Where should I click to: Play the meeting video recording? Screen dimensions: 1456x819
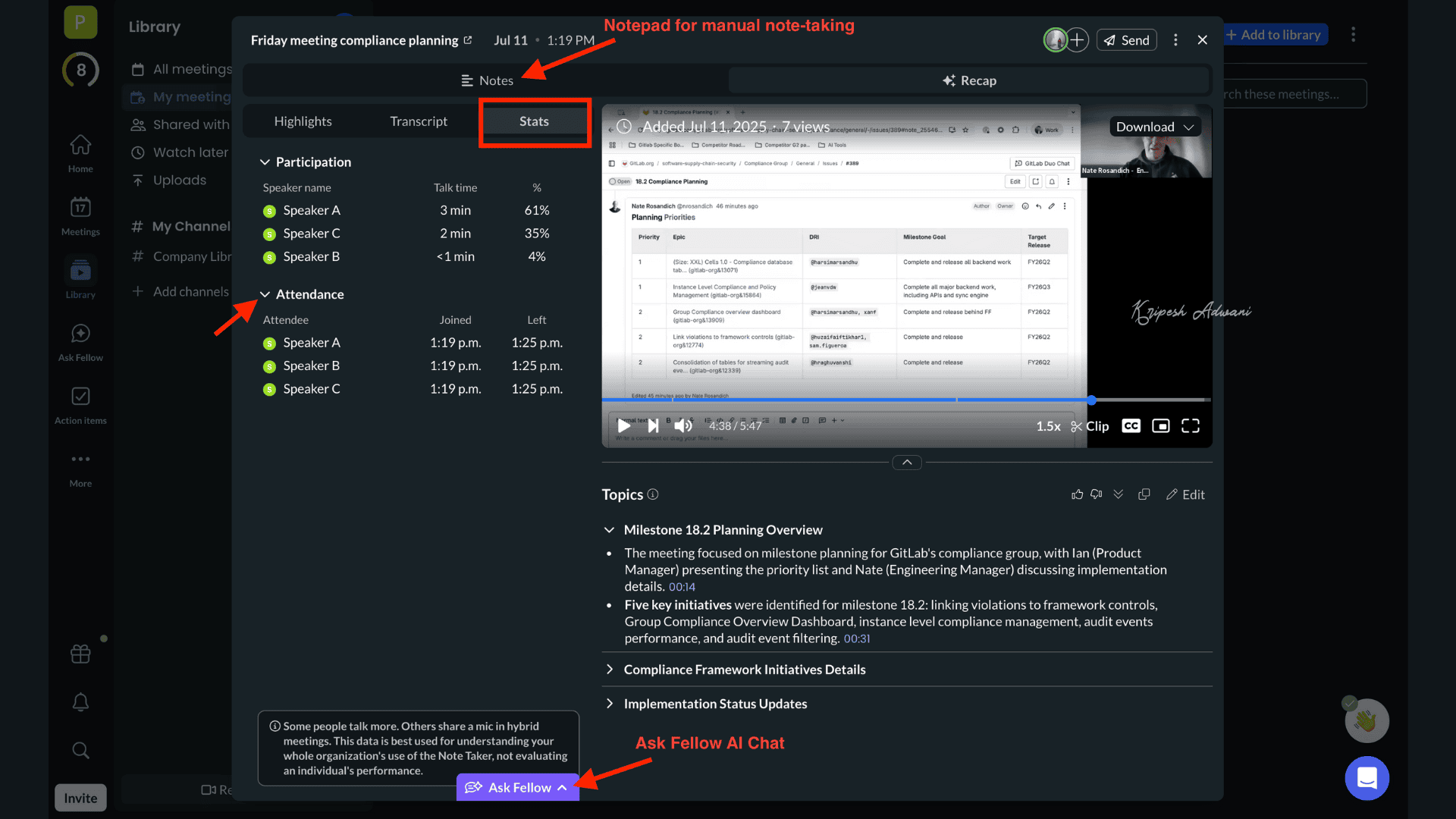tap(624, 426)
